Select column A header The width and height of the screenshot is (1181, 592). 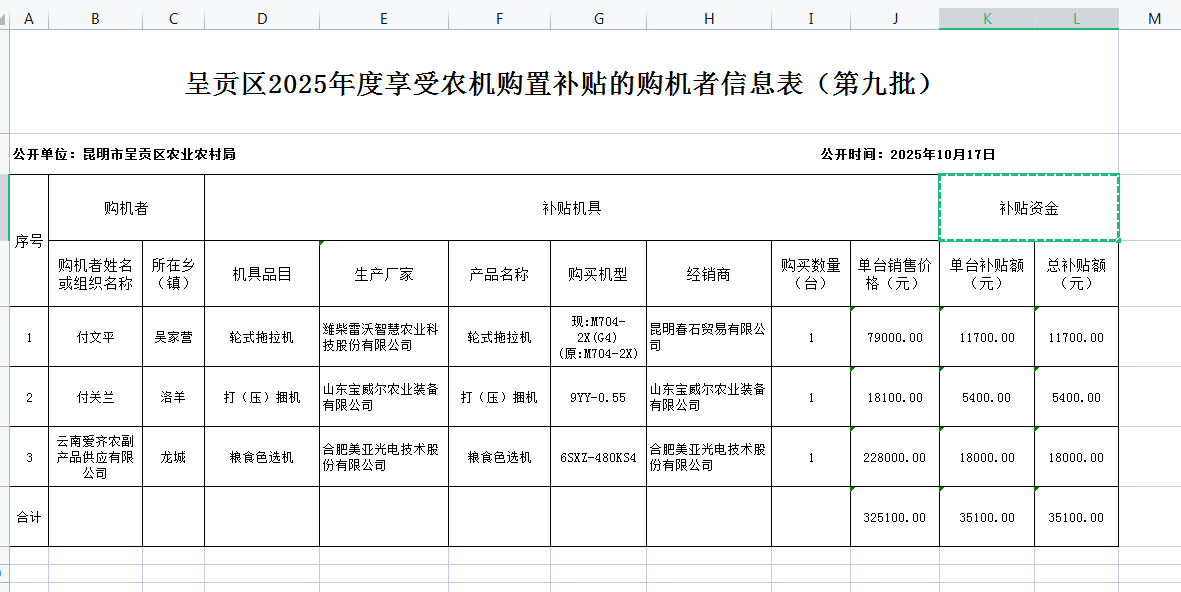tap(28, 19)
